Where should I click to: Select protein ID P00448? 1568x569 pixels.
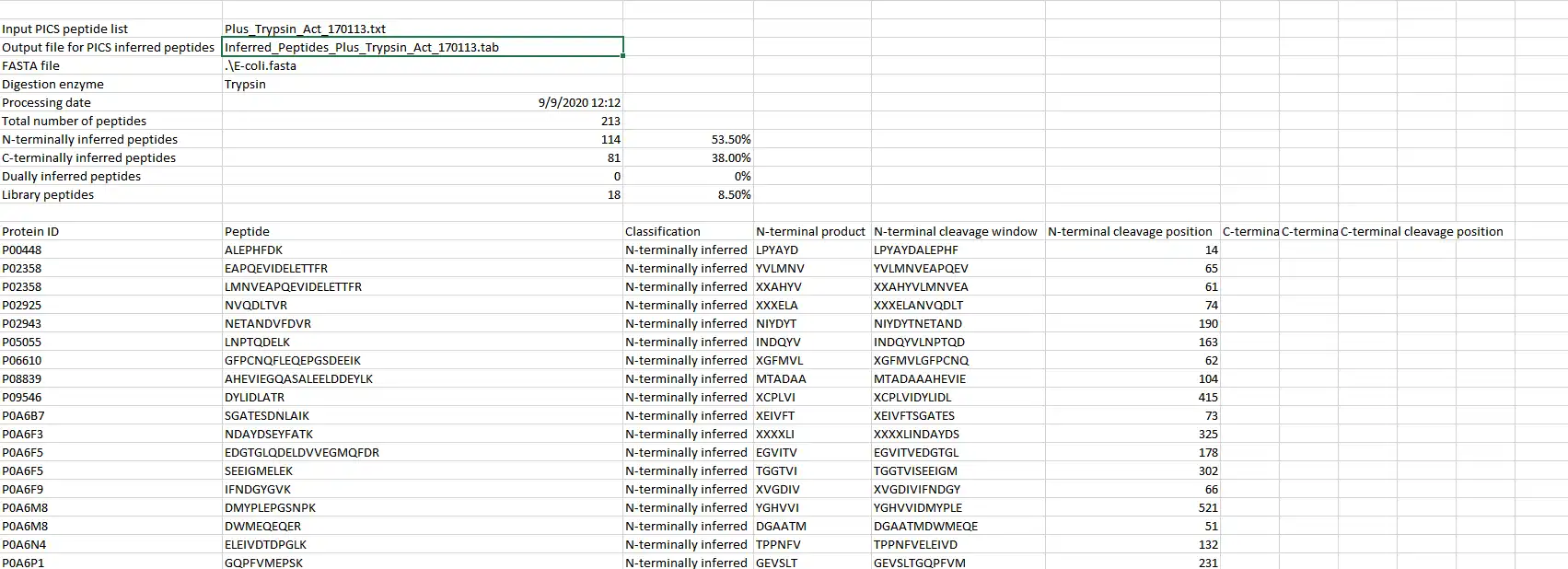point(111,250)
